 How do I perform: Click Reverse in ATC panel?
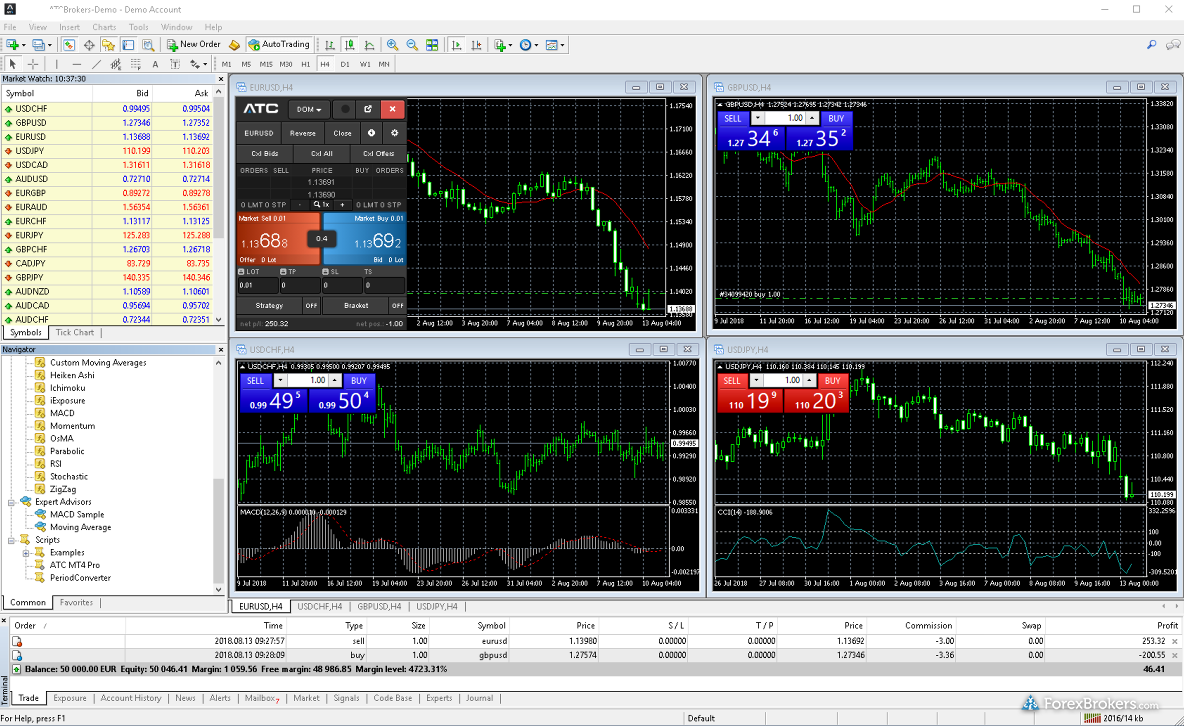click(303, 133)
